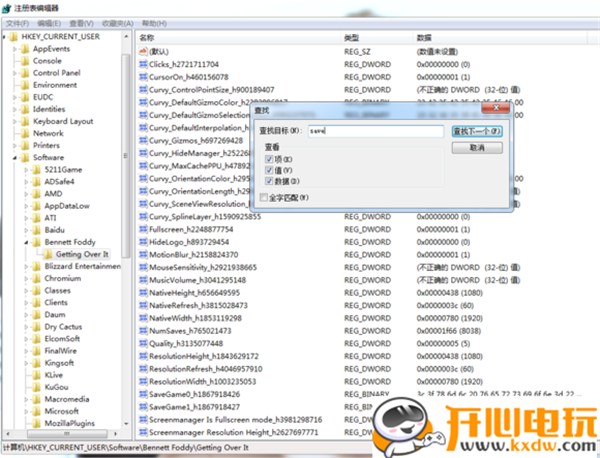
Task: Sort by the 类型 column header
Action: (x=377, y=37)
